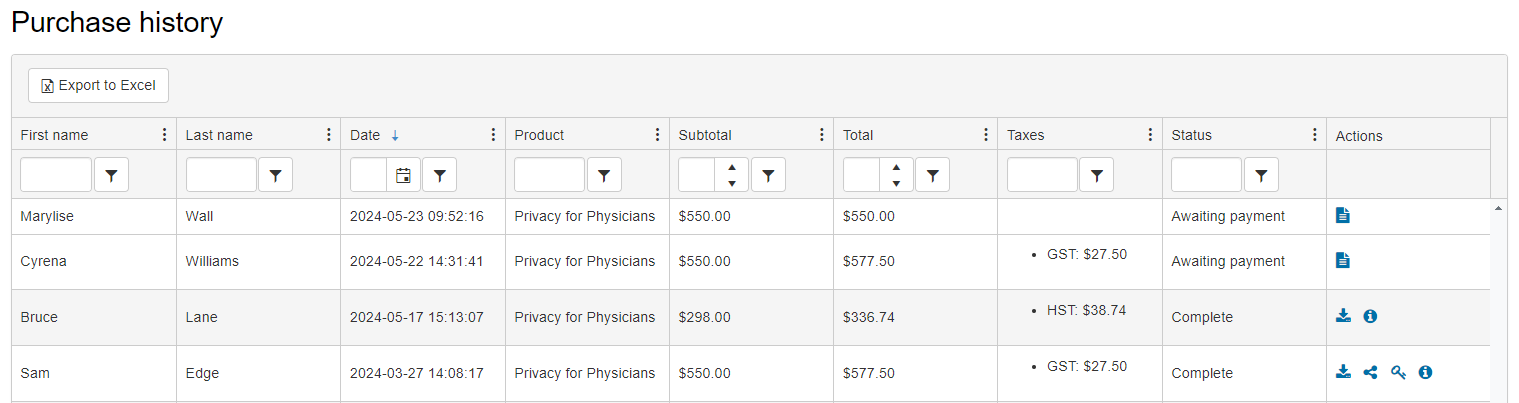The height and width of the screenshot is (403, 1519).
Task: Open the Product filter operator menu
Action: pos(604,175)
